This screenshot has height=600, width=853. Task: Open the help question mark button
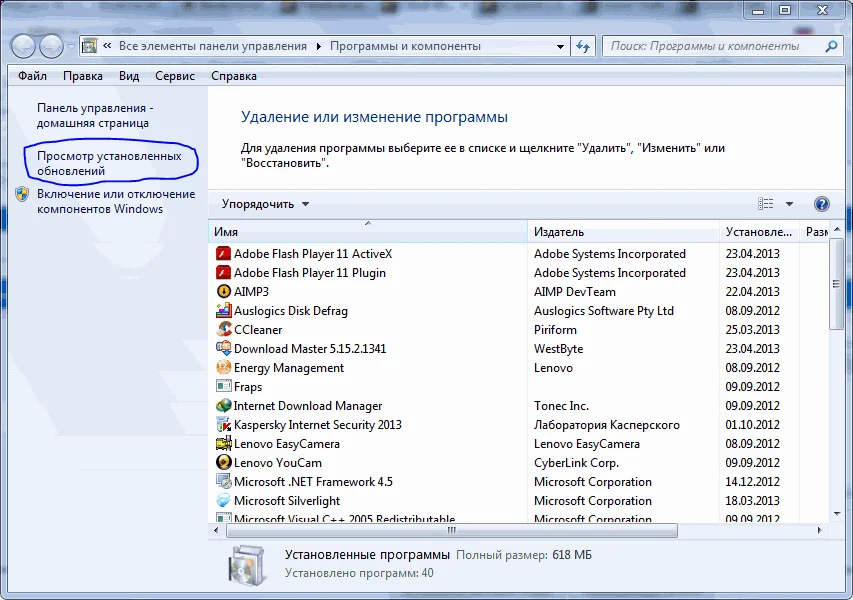pos(821,204)
